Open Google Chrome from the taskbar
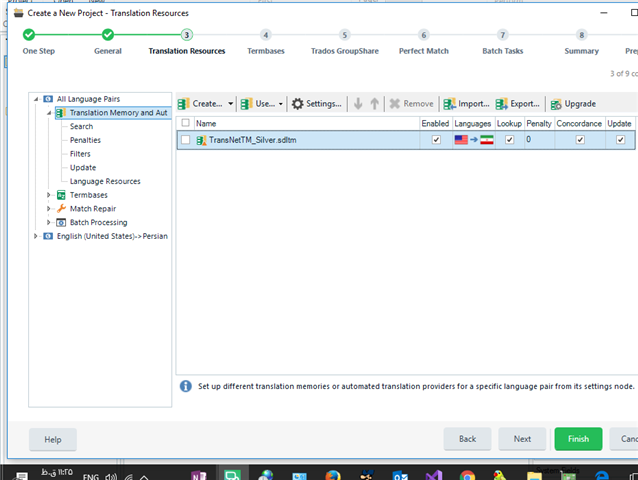The image size is (638, 480). pos(468,475)
